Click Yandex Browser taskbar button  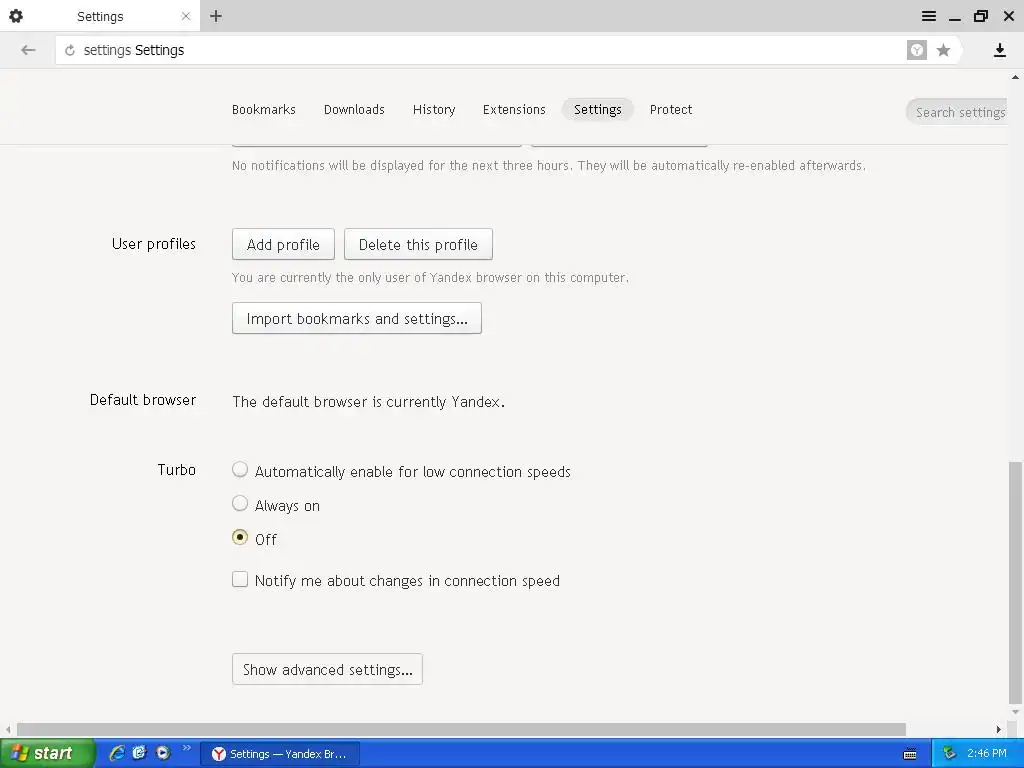click(280, 754)
